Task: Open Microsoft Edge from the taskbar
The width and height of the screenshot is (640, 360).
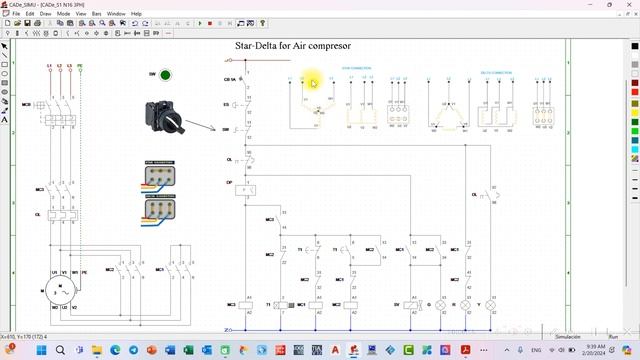Action: 115,350
